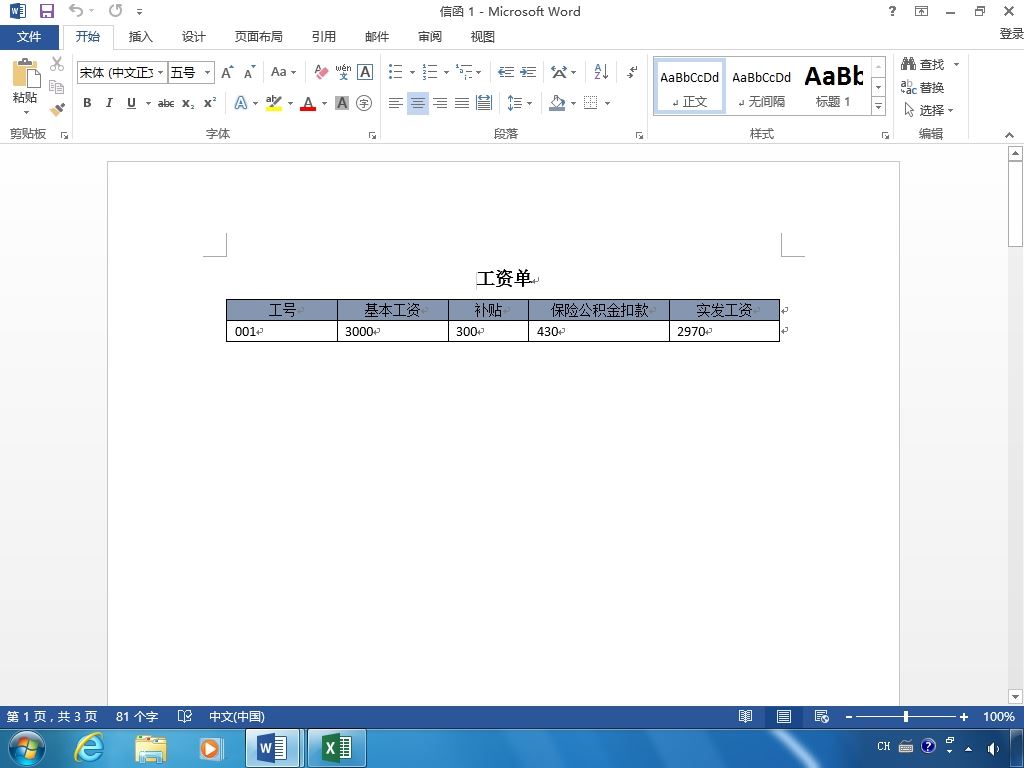Click the distributed alignment icon

(484, 103)
